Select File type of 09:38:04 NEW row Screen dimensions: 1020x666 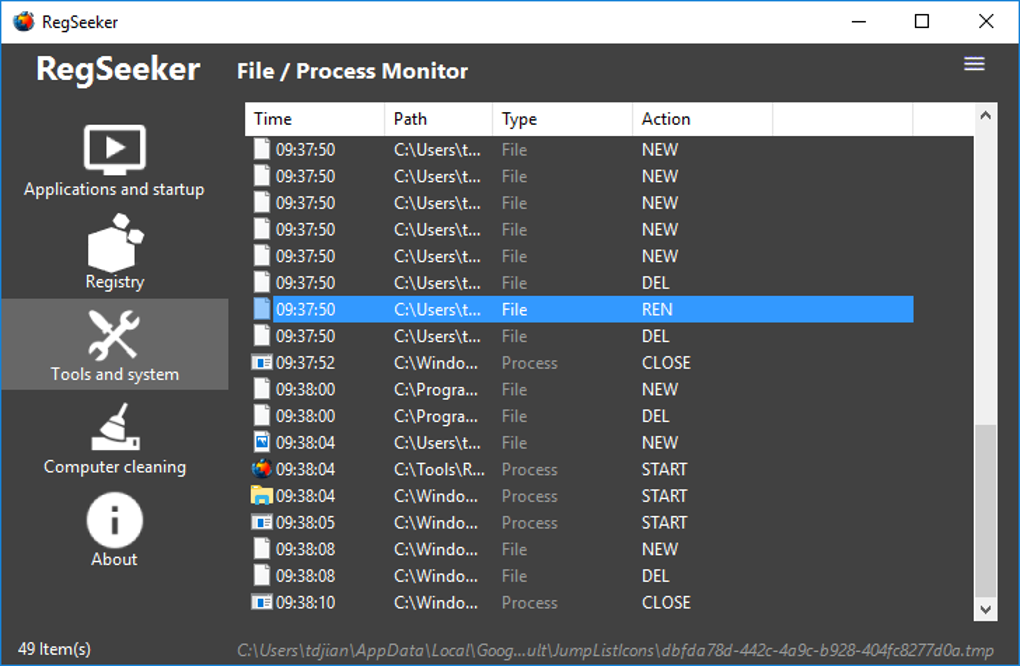tap(514, 443)
